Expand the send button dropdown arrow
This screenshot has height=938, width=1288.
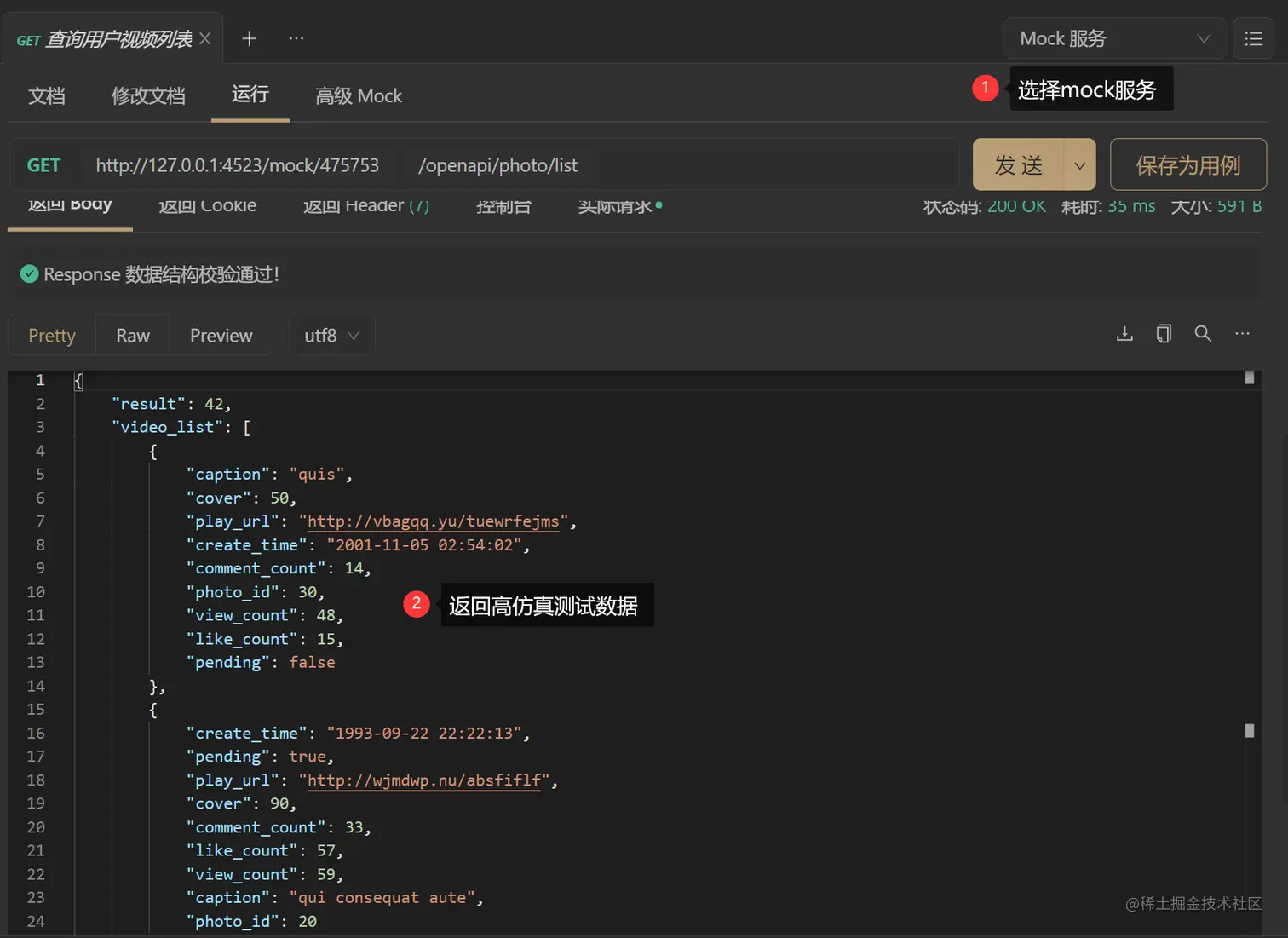[x=1079, y=164]
